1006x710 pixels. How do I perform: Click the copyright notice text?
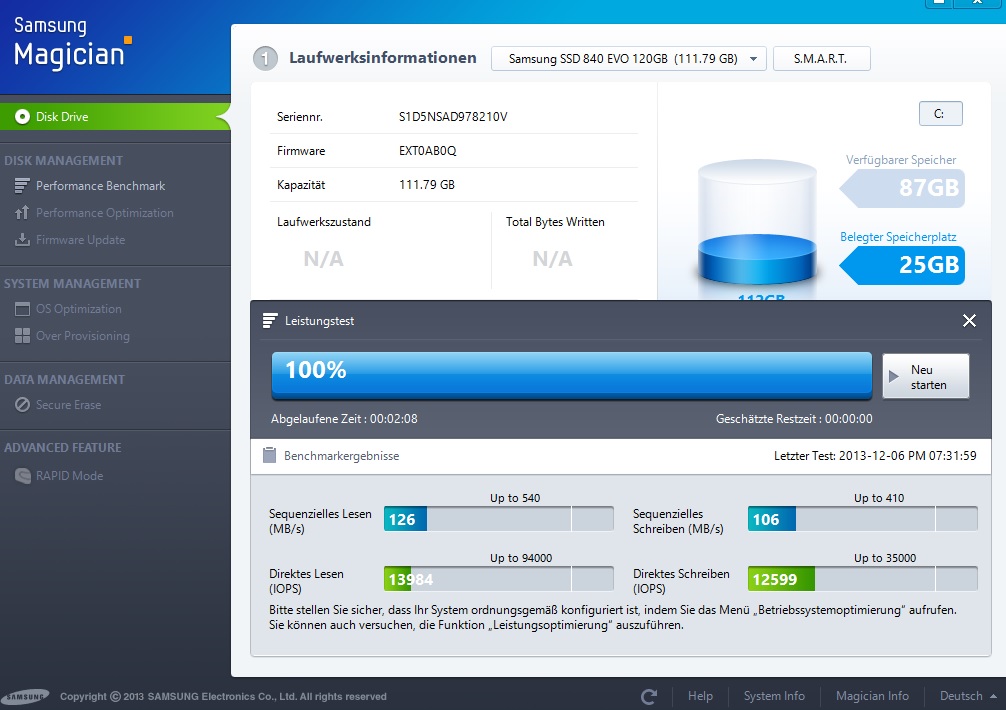(x=223, y=697)
